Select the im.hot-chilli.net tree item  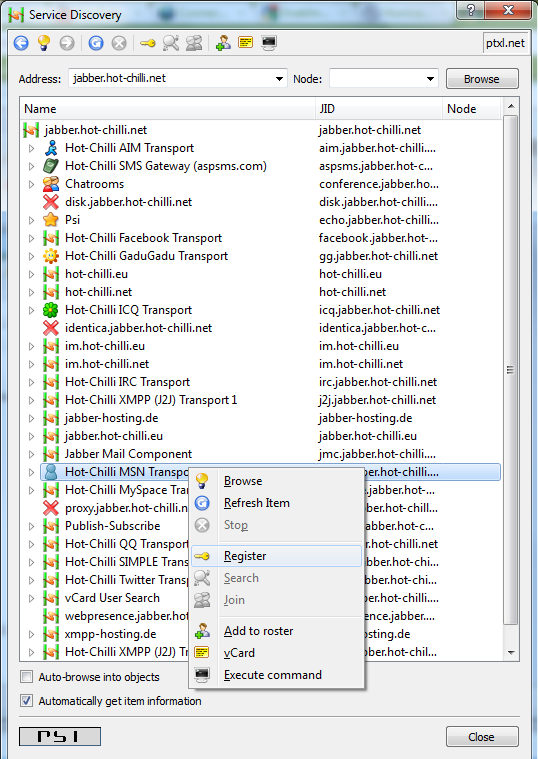click(x=107, y=364)
